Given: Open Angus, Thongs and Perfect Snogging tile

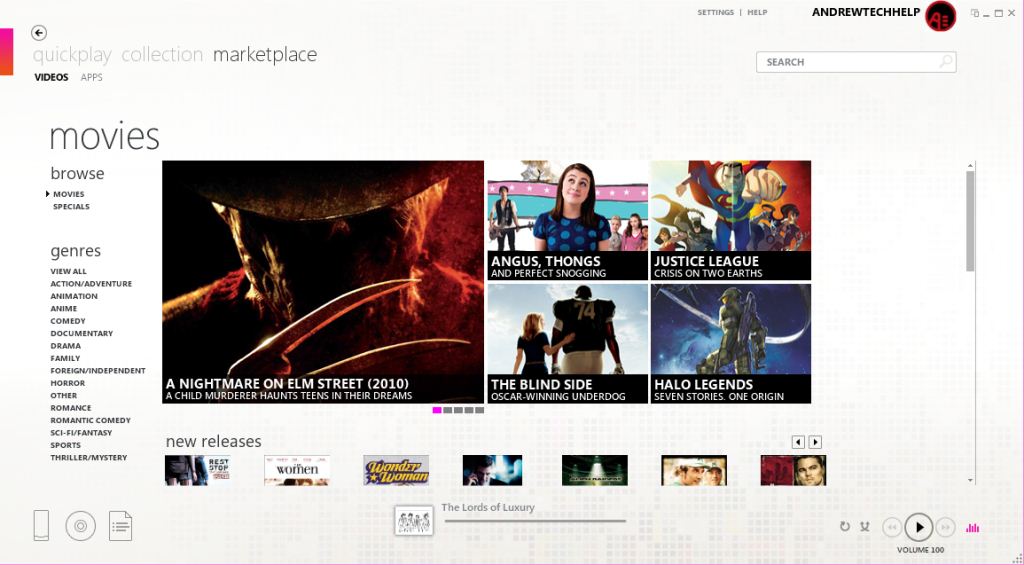Looking at the screenshot, I should (568, 220).
